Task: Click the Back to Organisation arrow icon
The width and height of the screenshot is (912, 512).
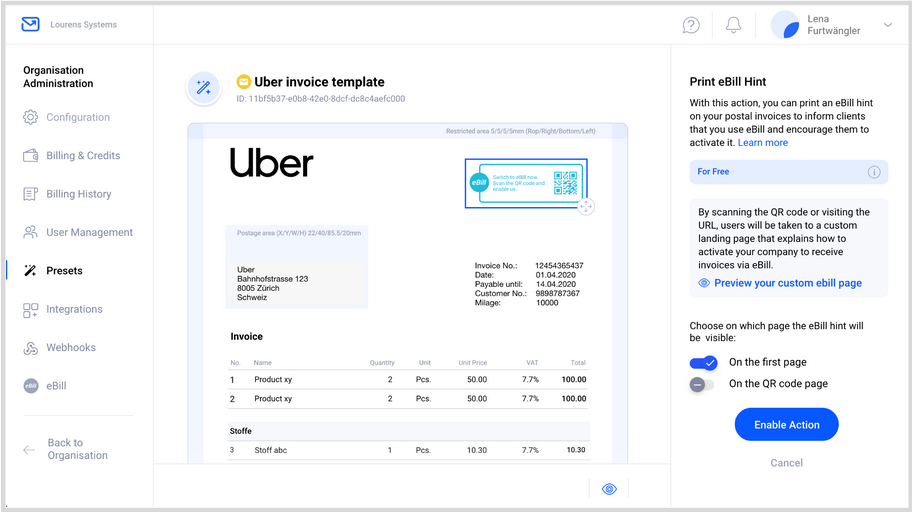Action: click(29, 450)
